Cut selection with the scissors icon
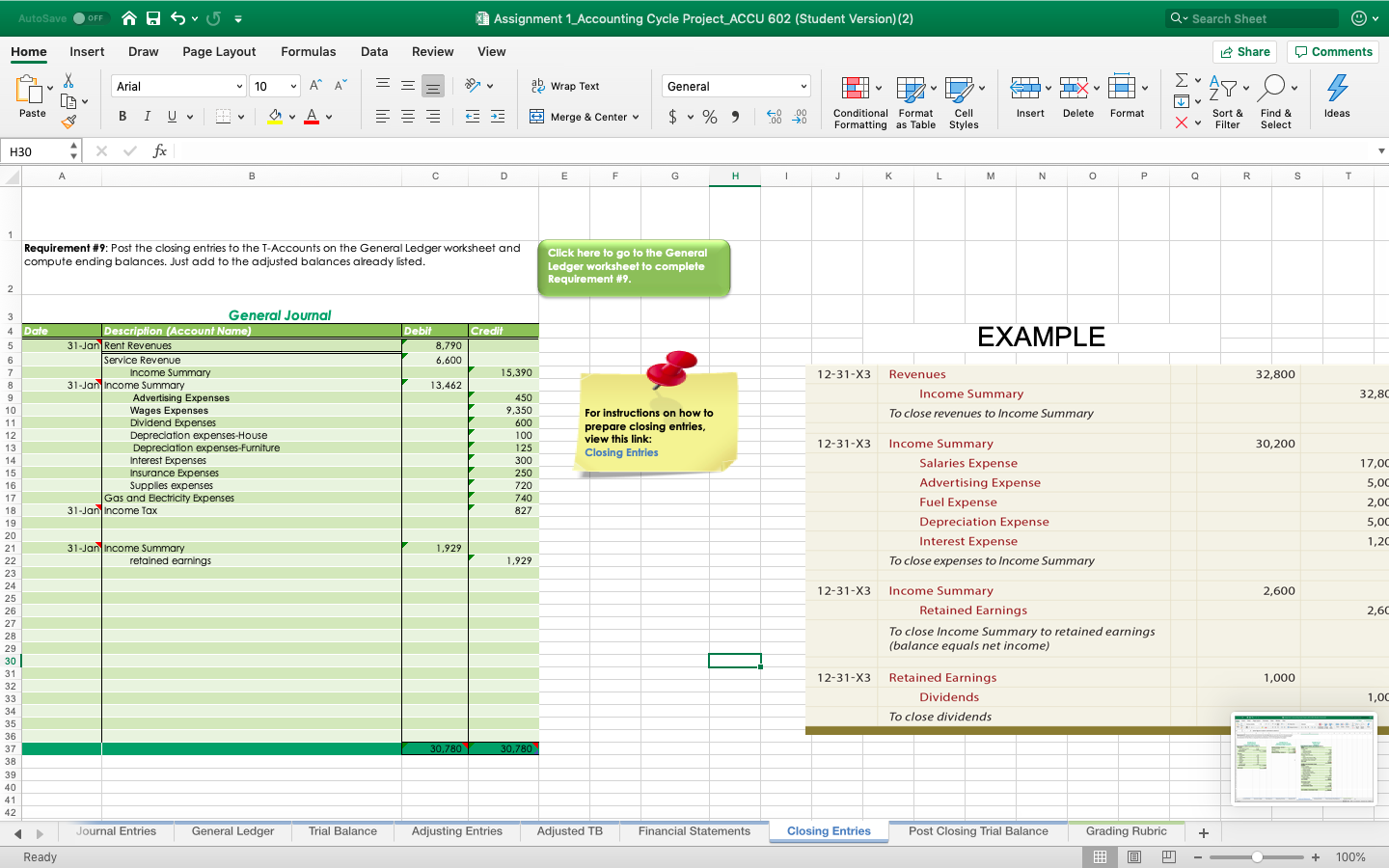 [x=68, y=81]
